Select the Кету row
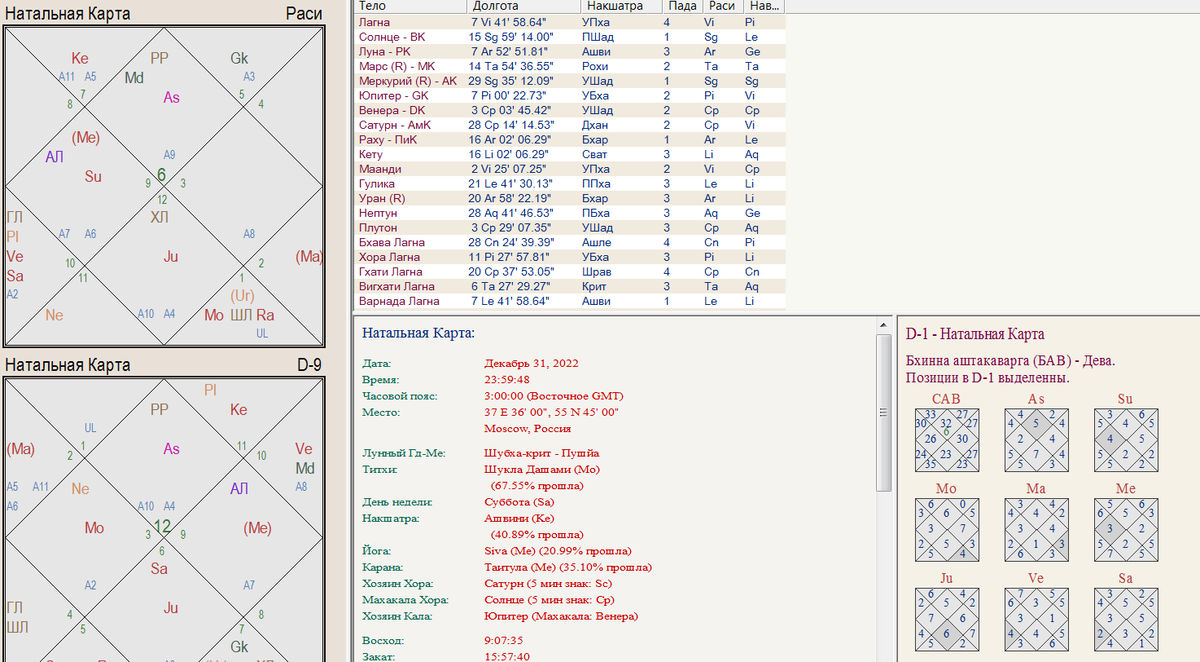 point(570,154)
